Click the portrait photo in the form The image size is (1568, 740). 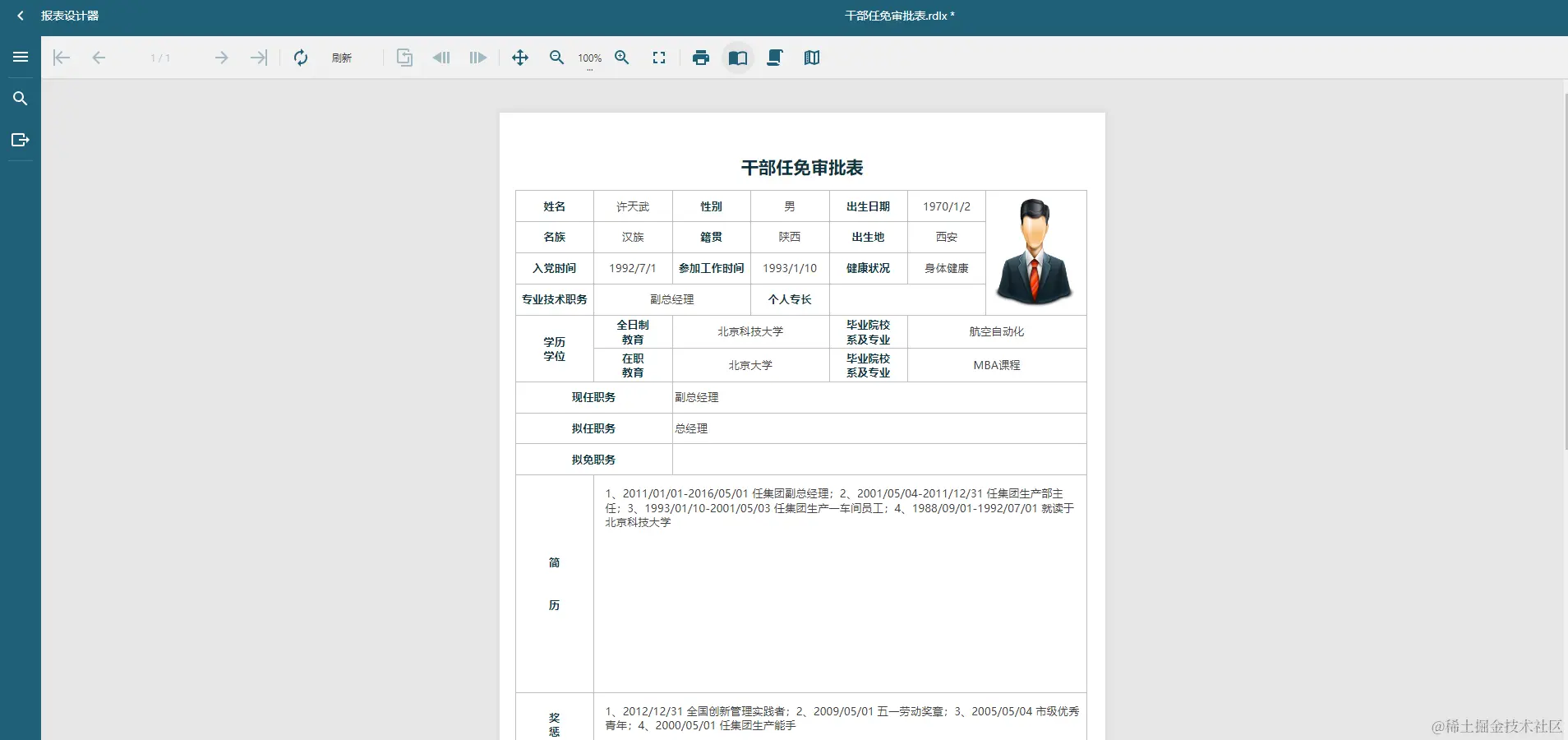(x=1035, y=252)
